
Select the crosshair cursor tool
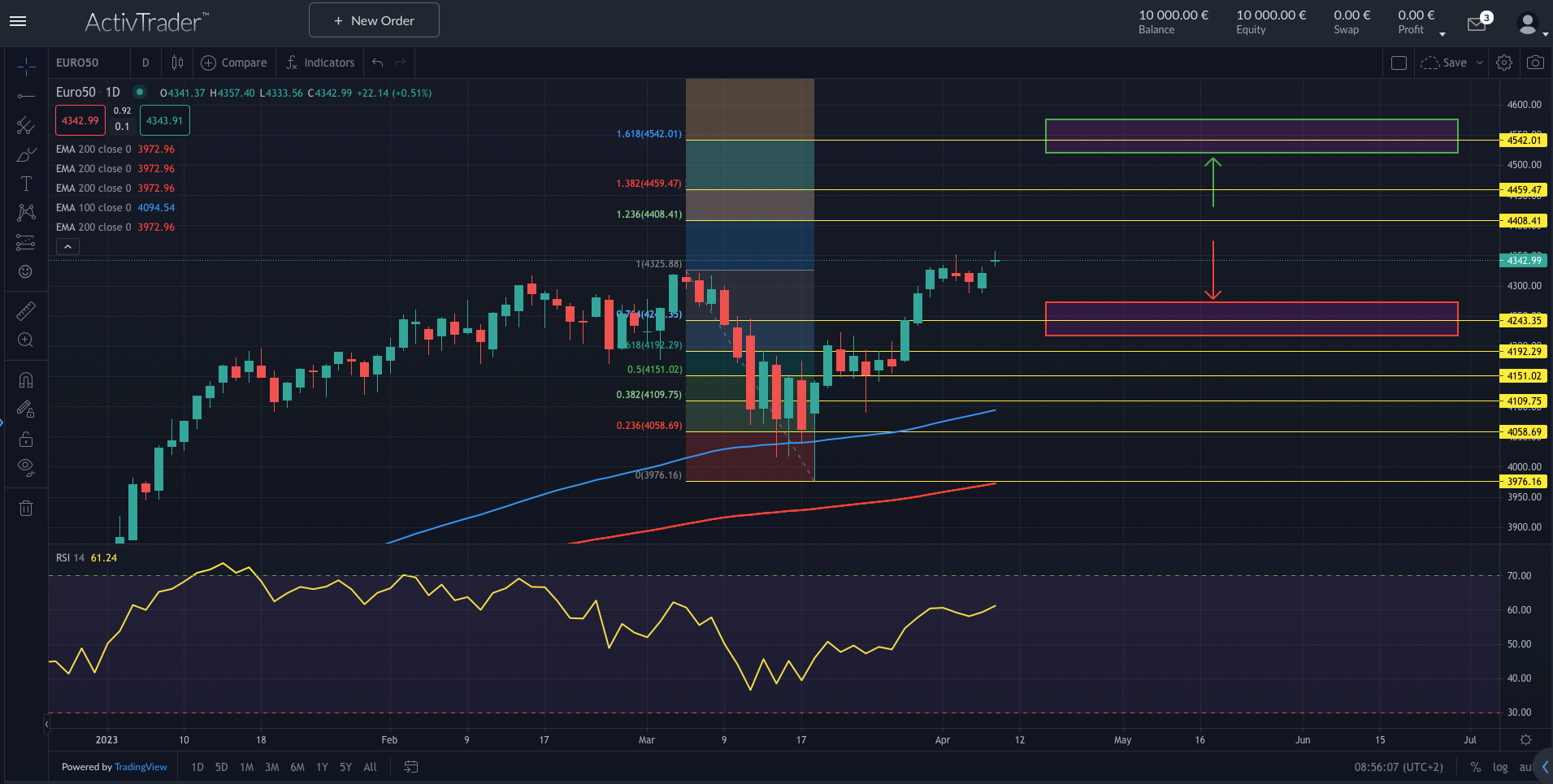pyautogui.click(x=25, y=68)
